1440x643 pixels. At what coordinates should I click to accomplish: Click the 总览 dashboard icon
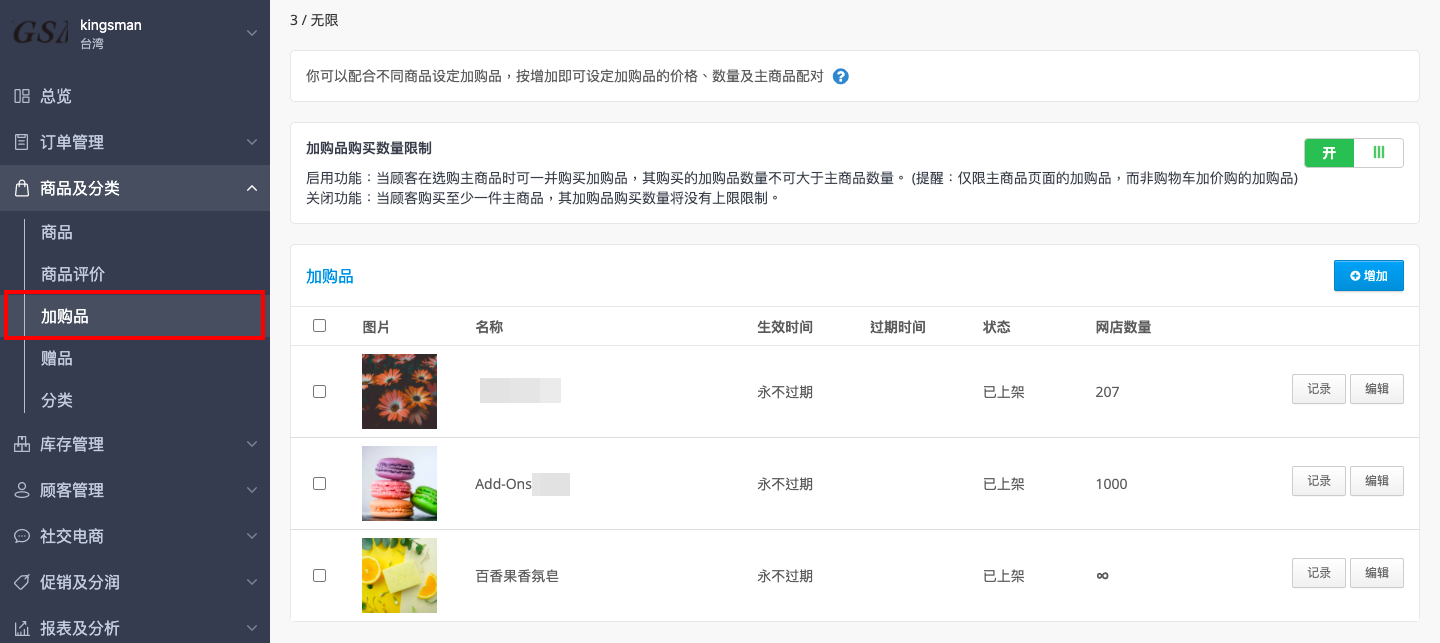point(22,96)
